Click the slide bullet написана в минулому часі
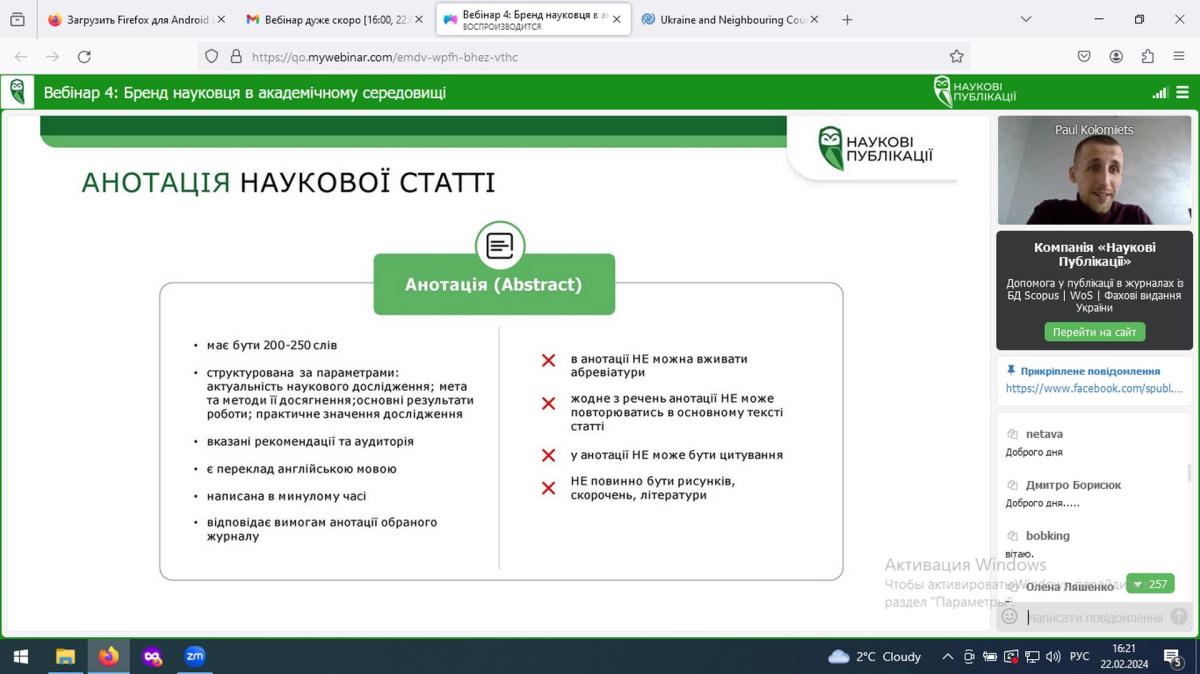The height and width of the screenshot is (674, 1200). tap(286, 496)
